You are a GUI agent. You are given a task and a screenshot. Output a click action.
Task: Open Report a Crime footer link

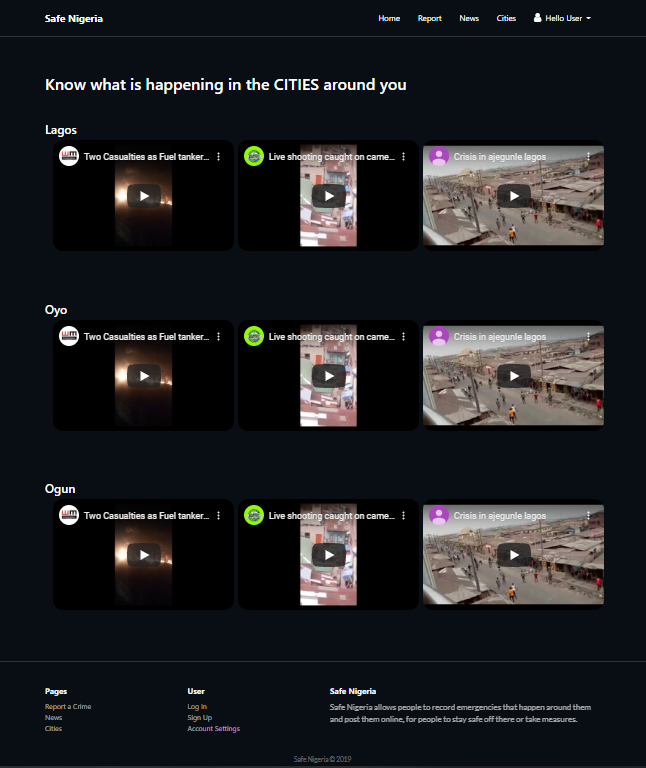click(68, 706)
